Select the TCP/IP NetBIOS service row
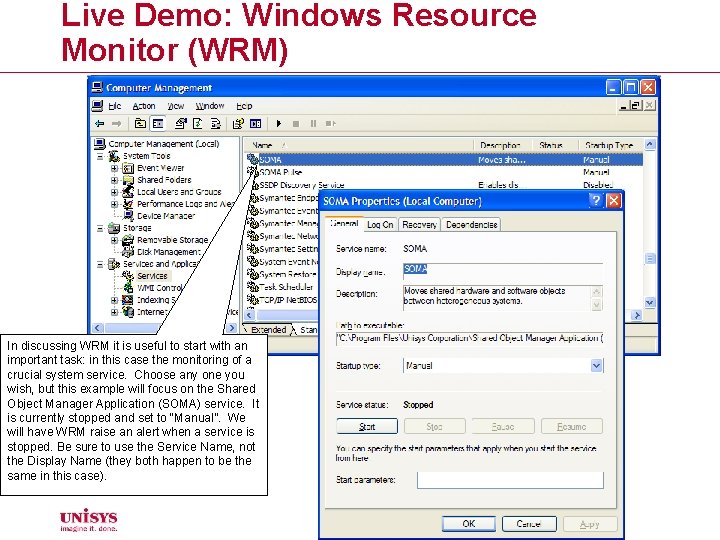Screen dimensions: 720x540 (x=282, y=299)
